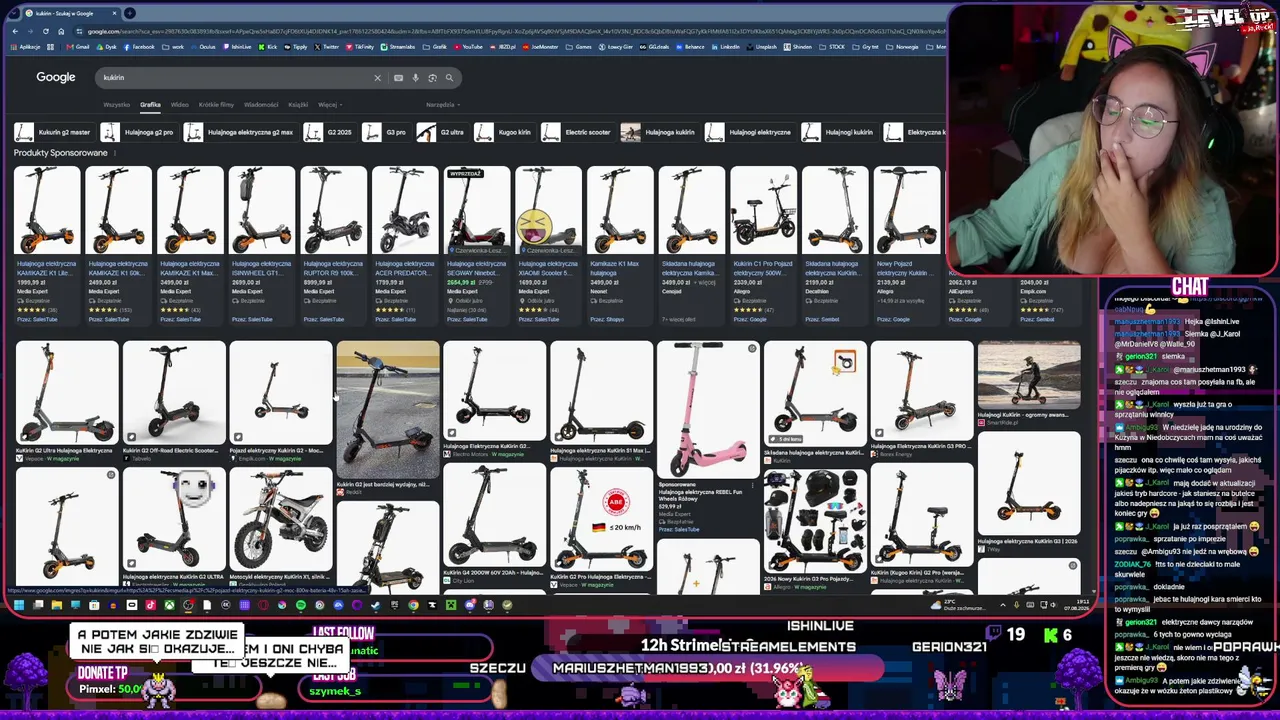Submit the search with the magnifier icon

pos(449,77)
